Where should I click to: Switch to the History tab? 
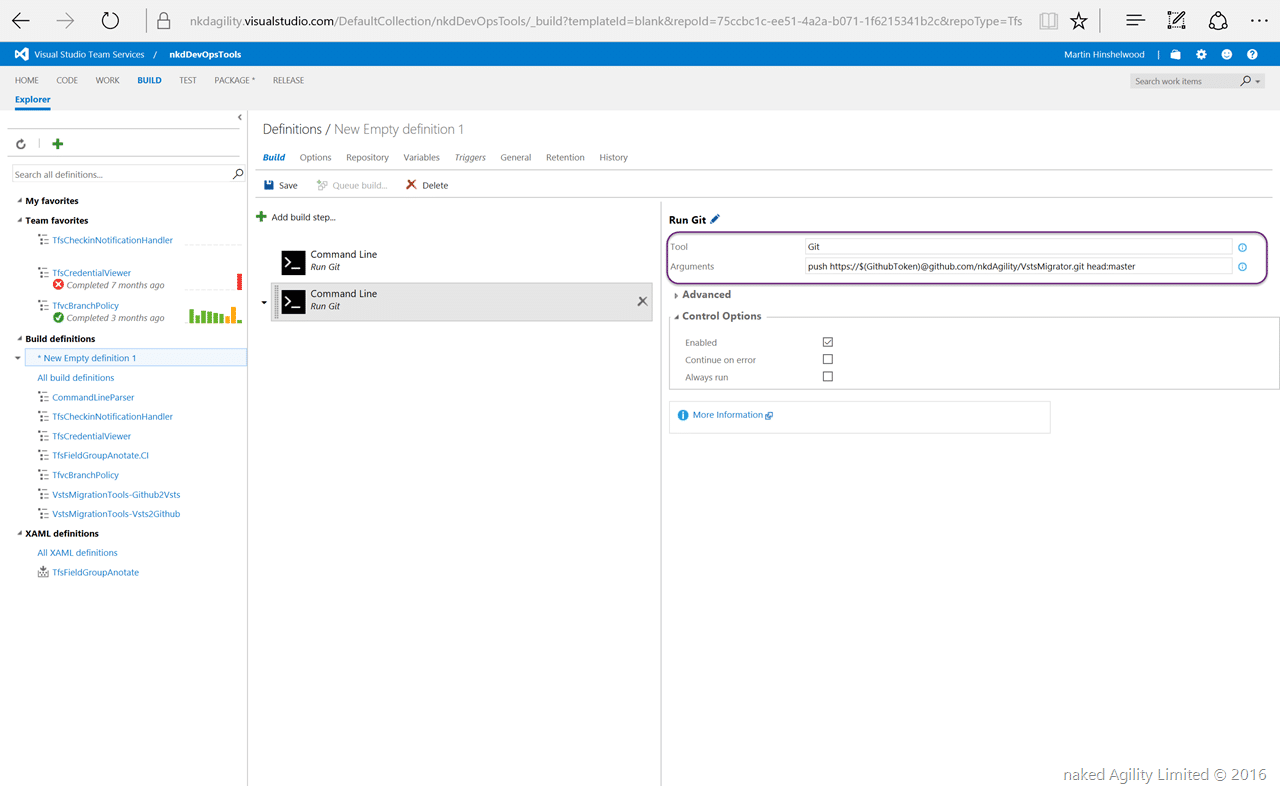pos(613,157)
